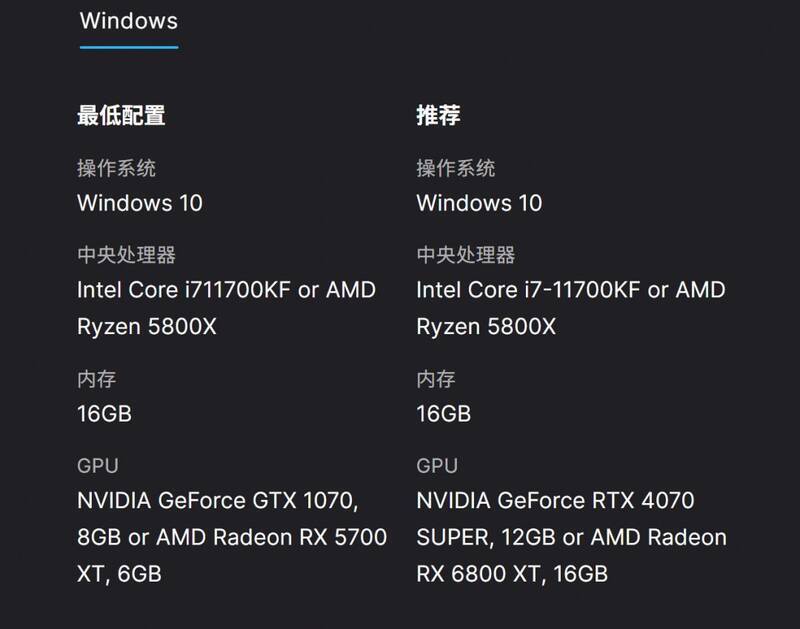The image size is (800, 629).
Task: Click the 内存 label under 推荐
Action: 437,381
